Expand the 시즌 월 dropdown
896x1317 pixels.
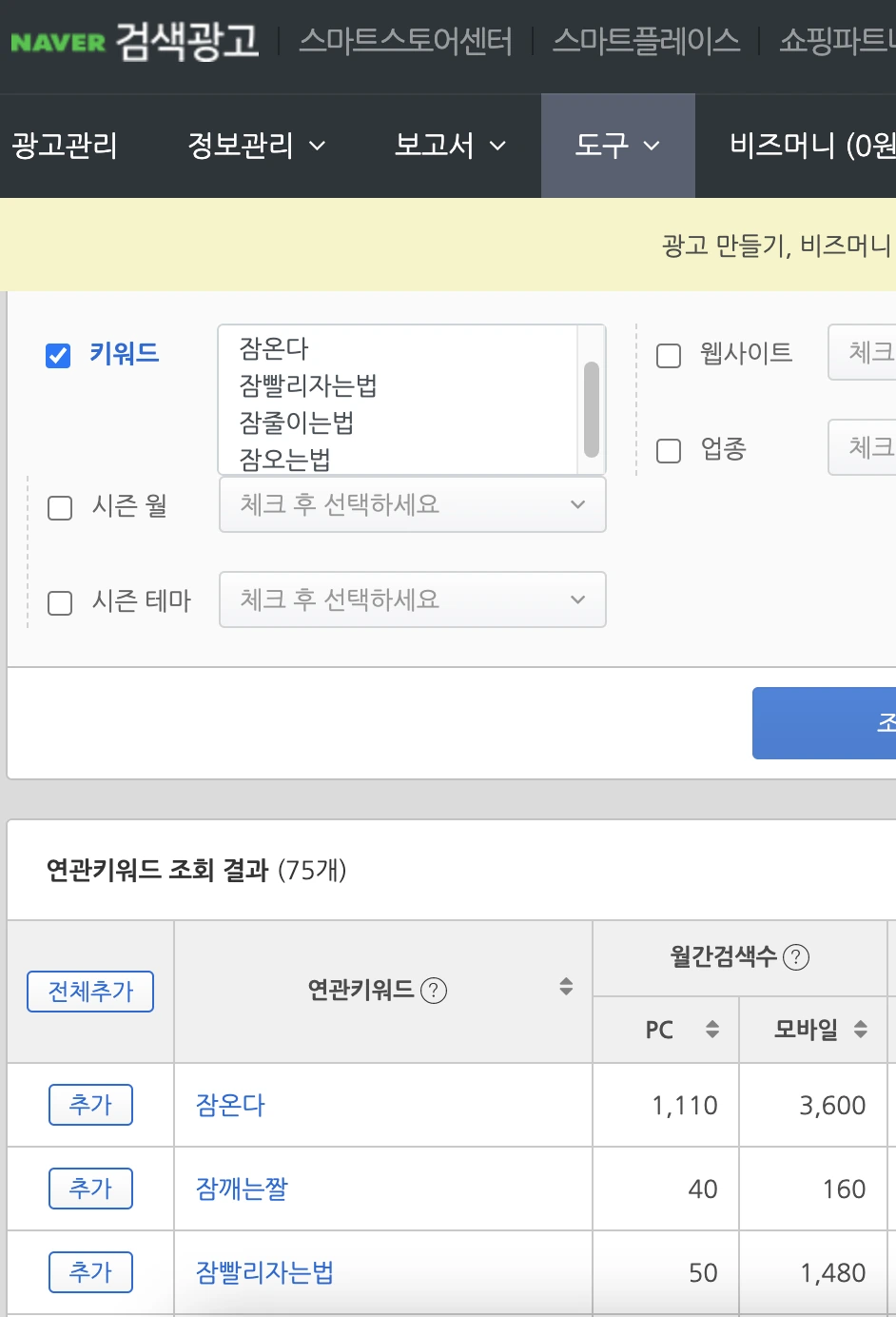pos(413,504)
